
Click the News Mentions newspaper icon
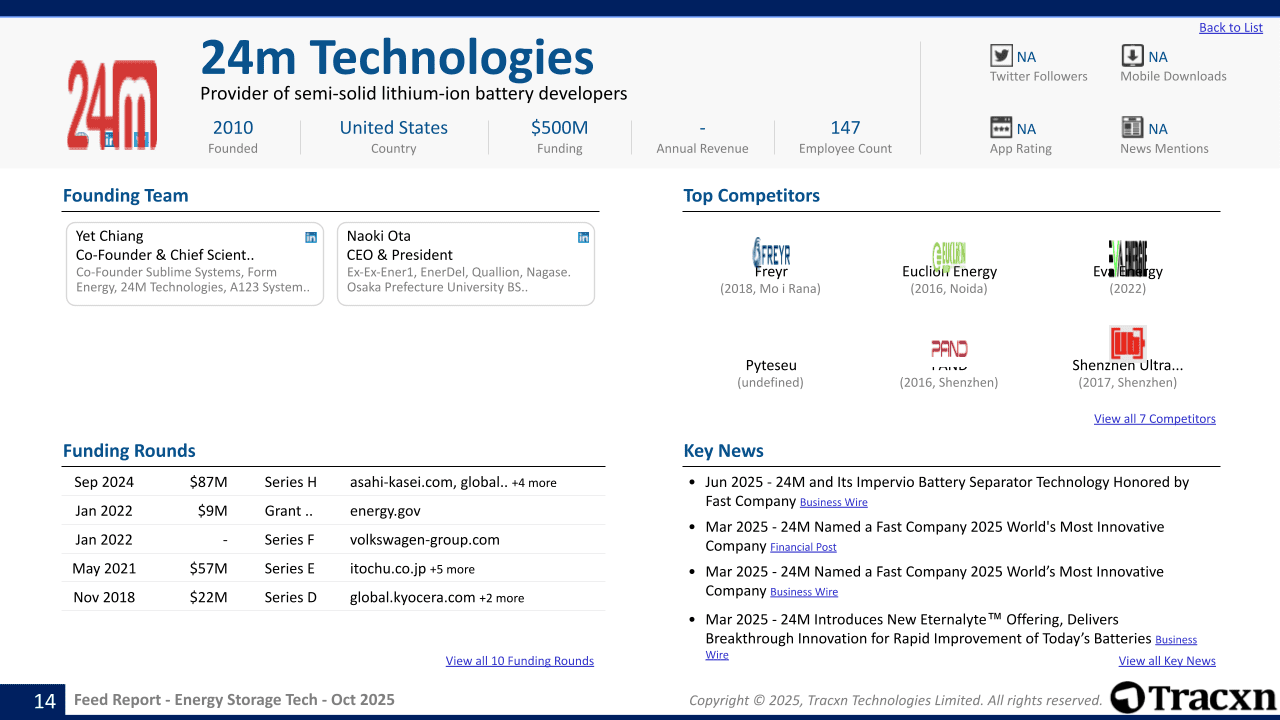(x=1132, y=127)
